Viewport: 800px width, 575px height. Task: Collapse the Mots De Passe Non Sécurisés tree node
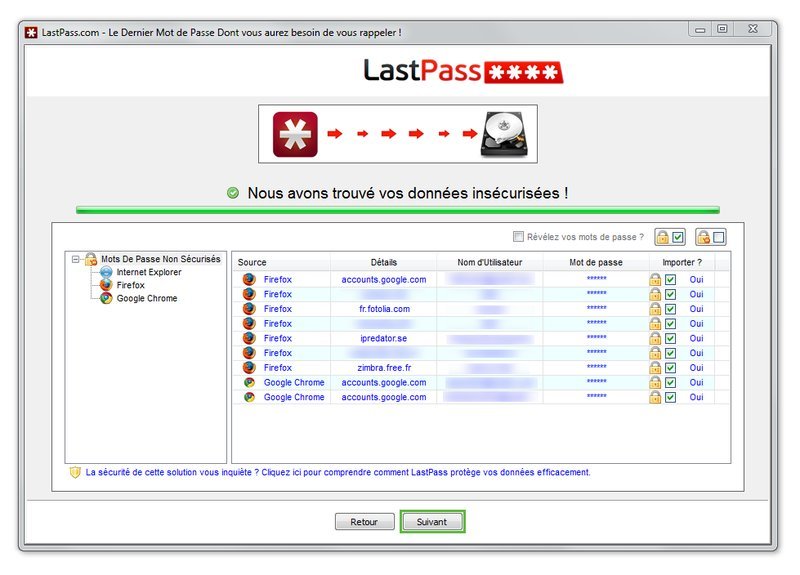[76, 259]
